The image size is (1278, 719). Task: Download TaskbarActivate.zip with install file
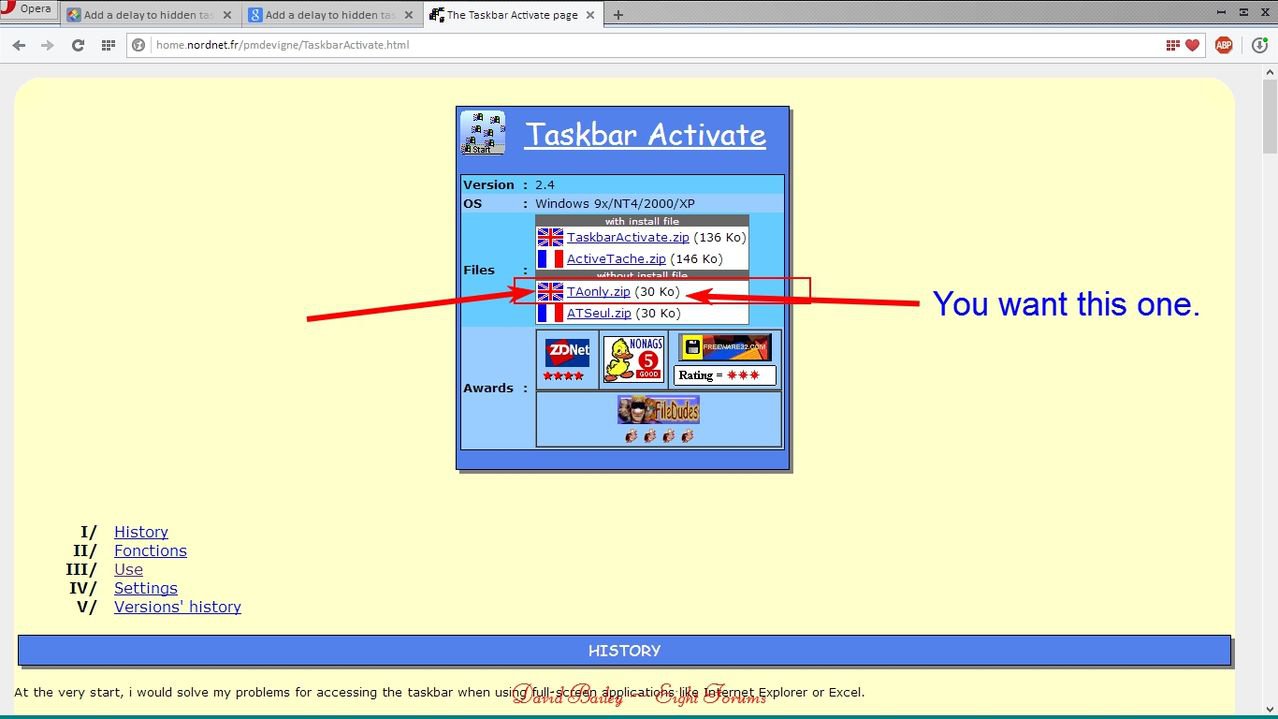[x=627, y=237]
